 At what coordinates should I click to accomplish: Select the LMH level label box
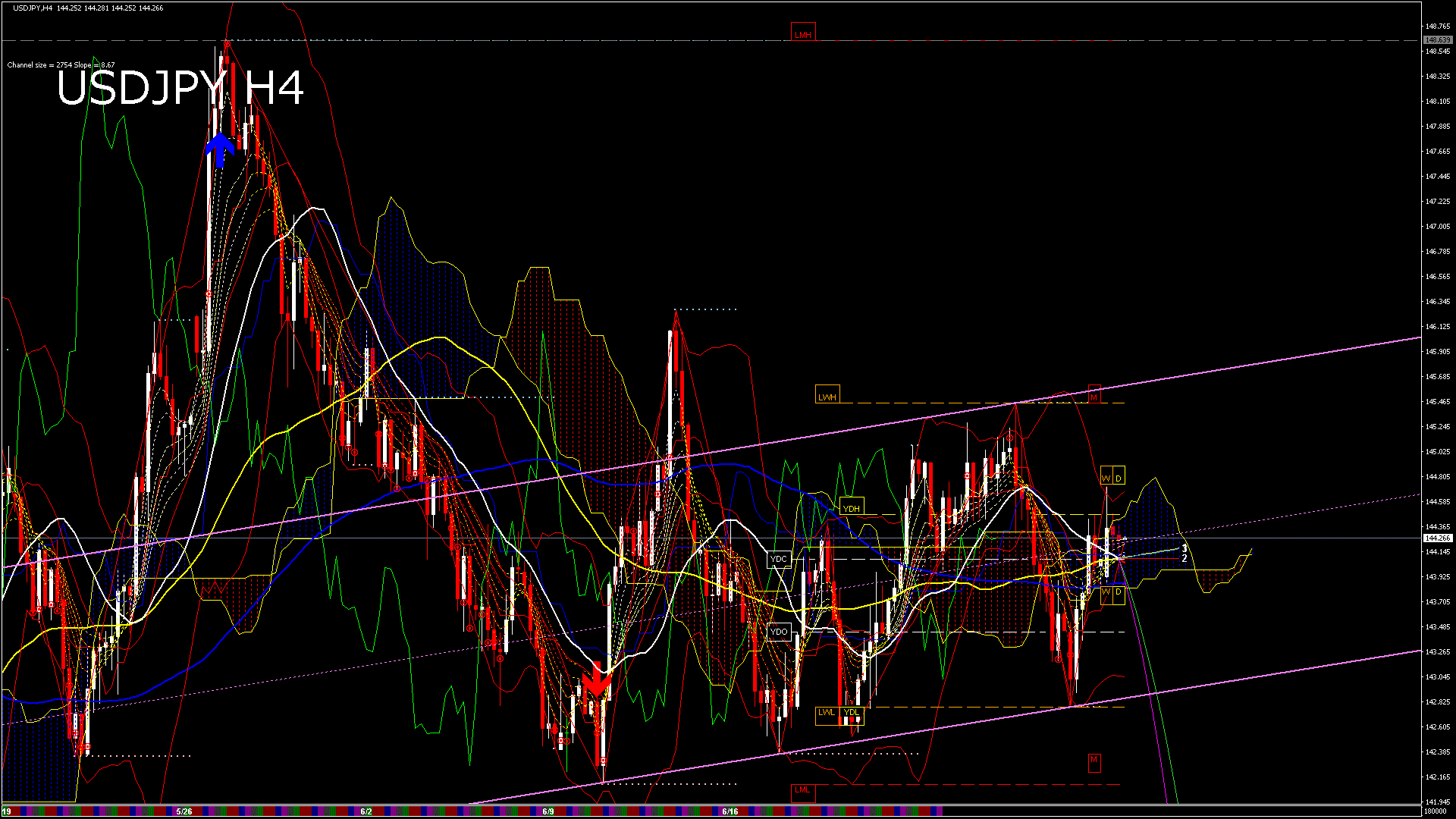[x=802, y=34]
